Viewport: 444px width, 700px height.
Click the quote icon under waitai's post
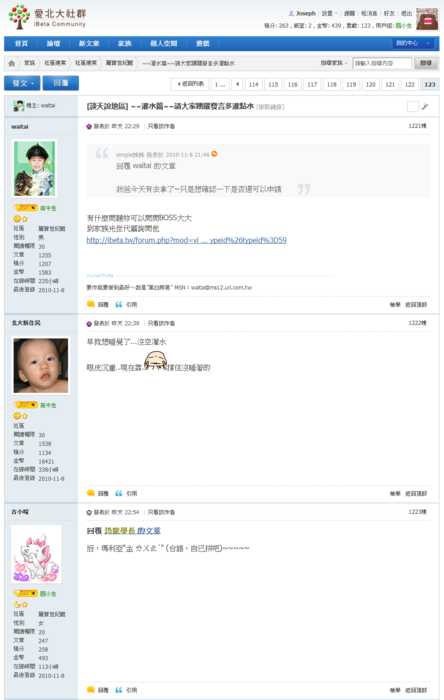click(x=119, y=304)
